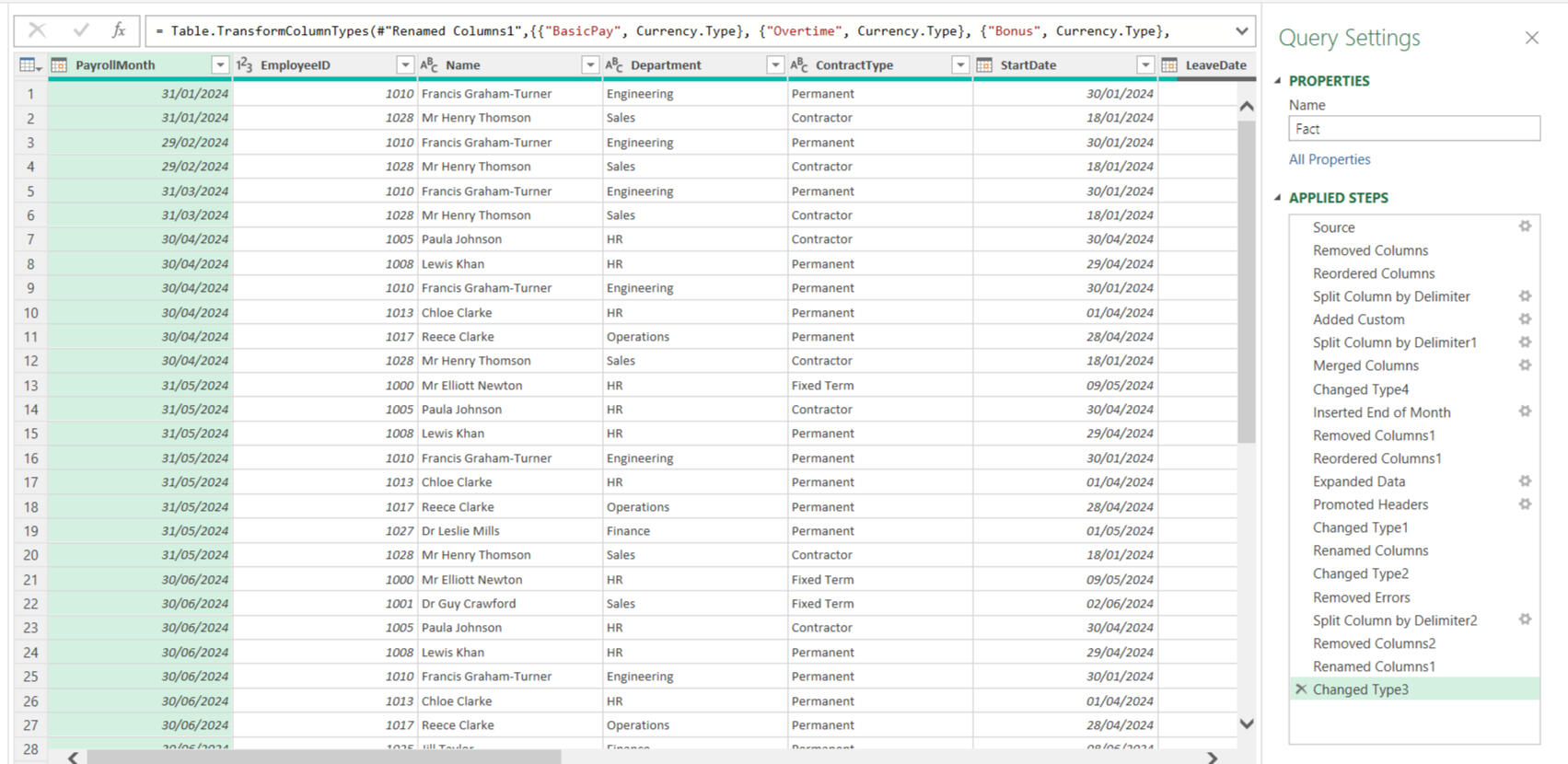The width and height of the screenshot is (1568, 764).
Task: Collapse the APPLIED STEPS section
Action: 1278,198
